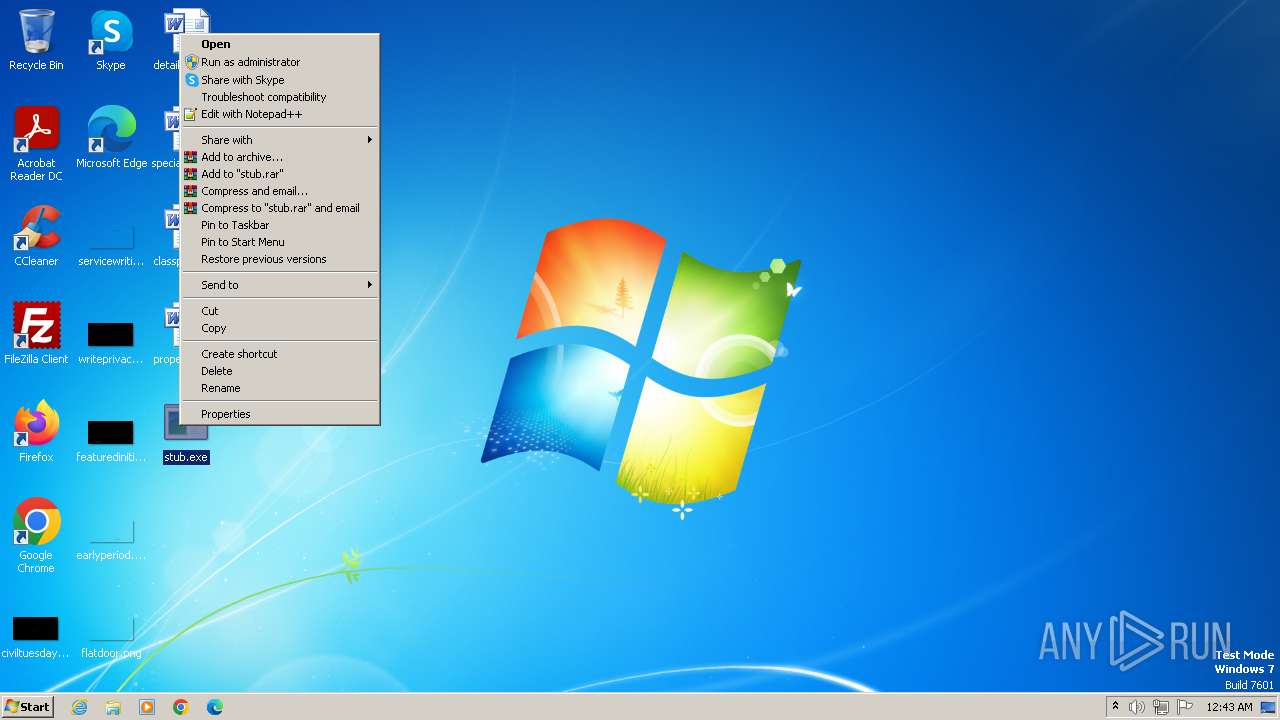
Task: Click the network tray icon
Action: 1161,707
